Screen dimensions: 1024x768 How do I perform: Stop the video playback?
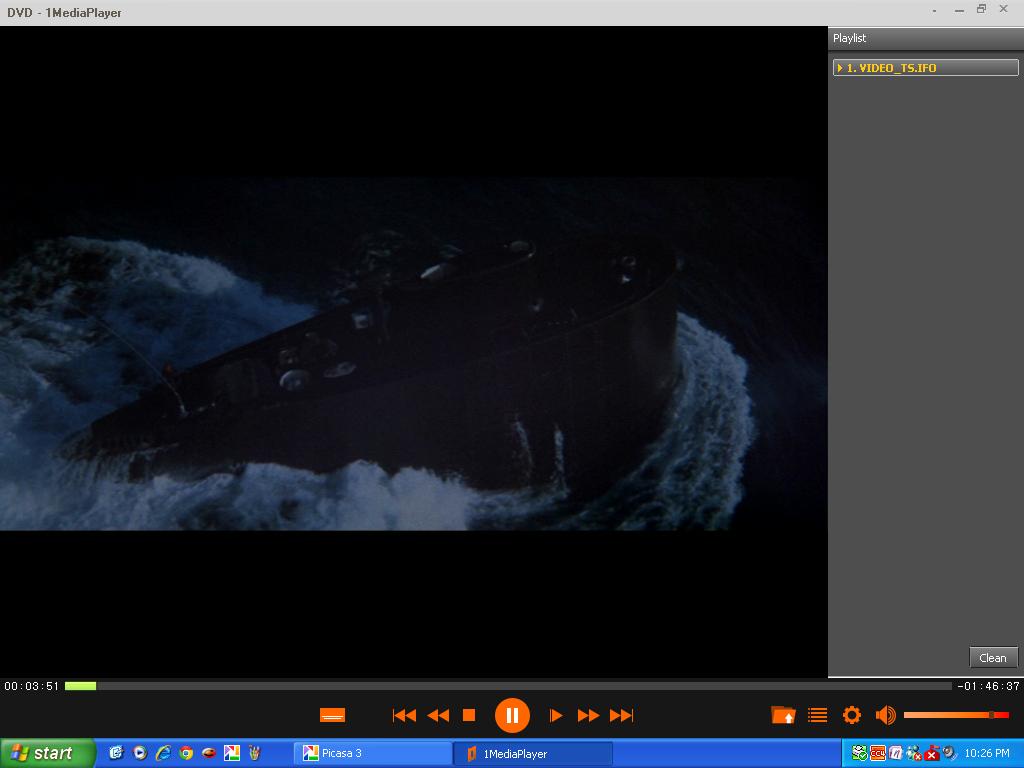click(x=468, y=715)
